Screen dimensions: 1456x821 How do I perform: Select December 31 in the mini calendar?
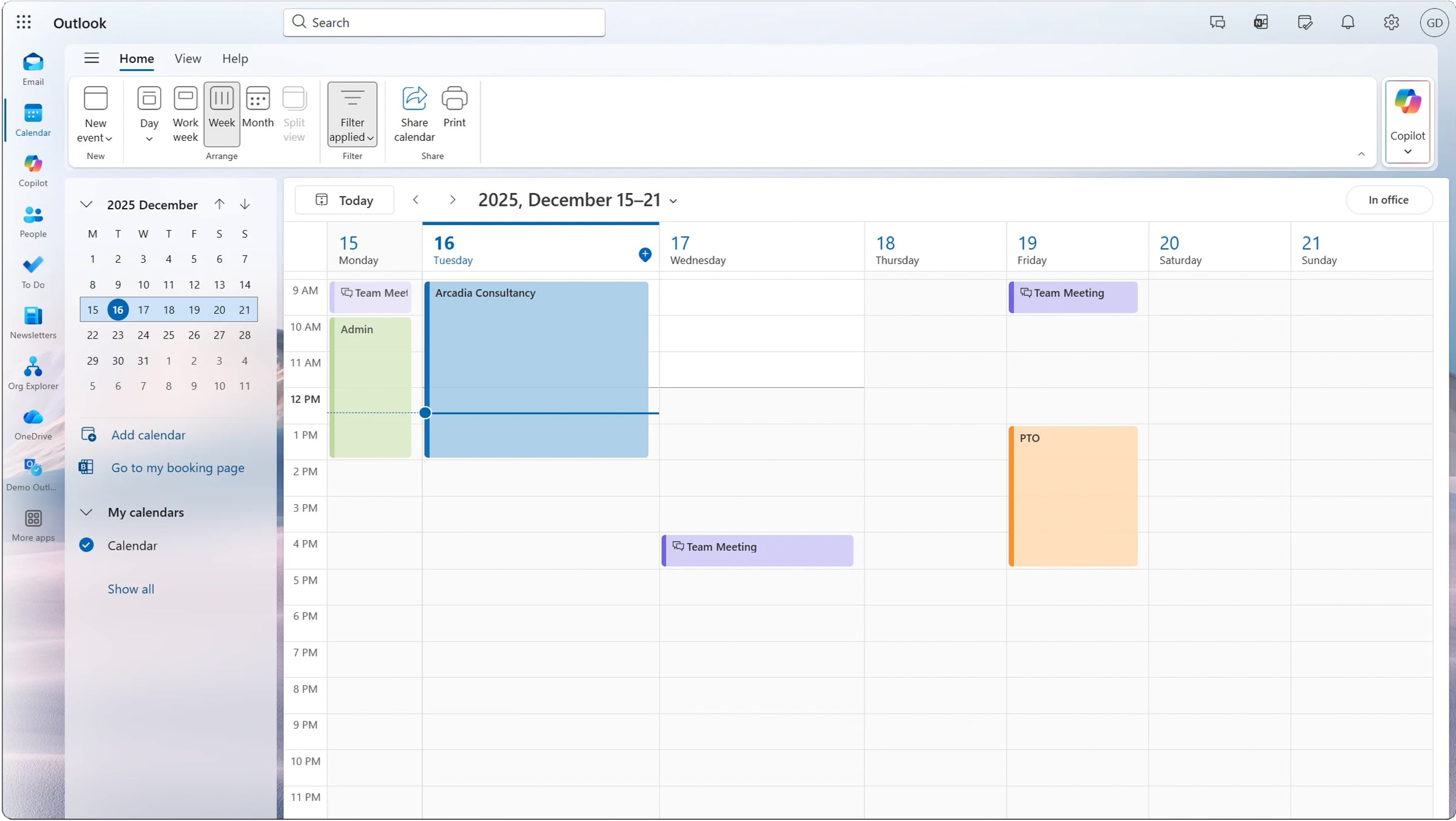(143, 360)
